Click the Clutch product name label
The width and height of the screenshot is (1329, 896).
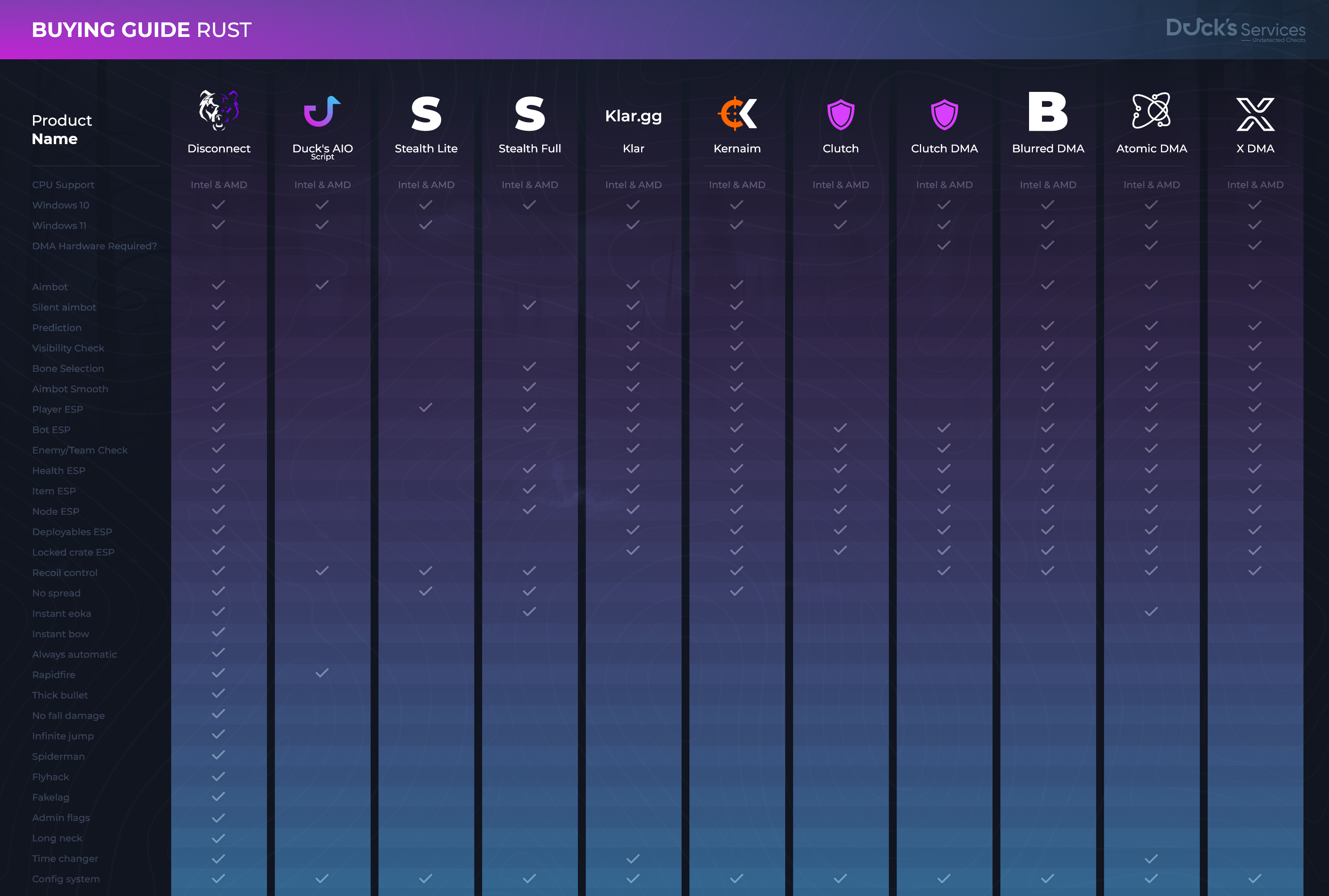(841, 148)
